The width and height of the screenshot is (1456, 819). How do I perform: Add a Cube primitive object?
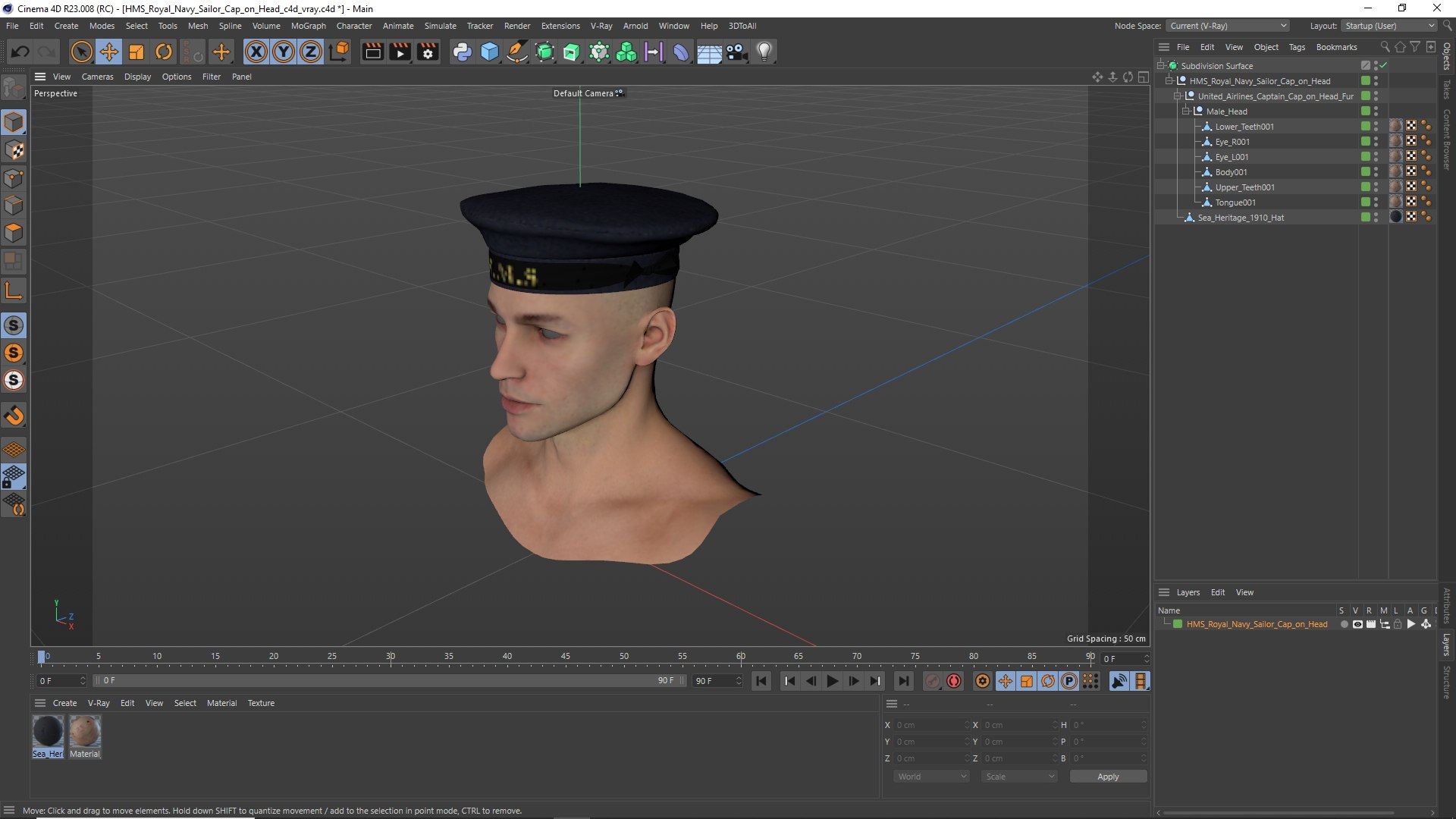(490, 52)
